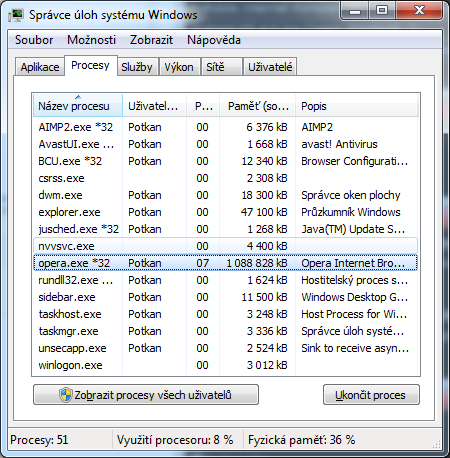Viewport: 450px width, 458px height.
Task: Select the explorer.exe process row
Action: coord(225,212)
